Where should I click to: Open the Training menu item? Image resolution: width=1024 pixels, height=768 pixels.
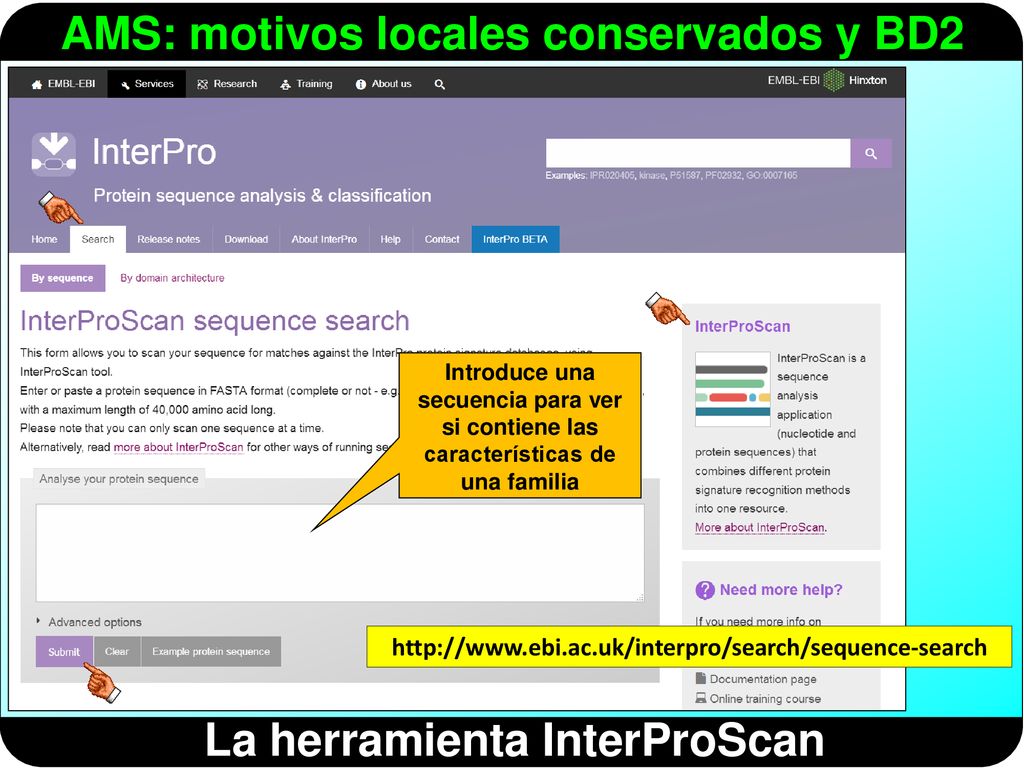pyautogui.click(x=306, y=84)
